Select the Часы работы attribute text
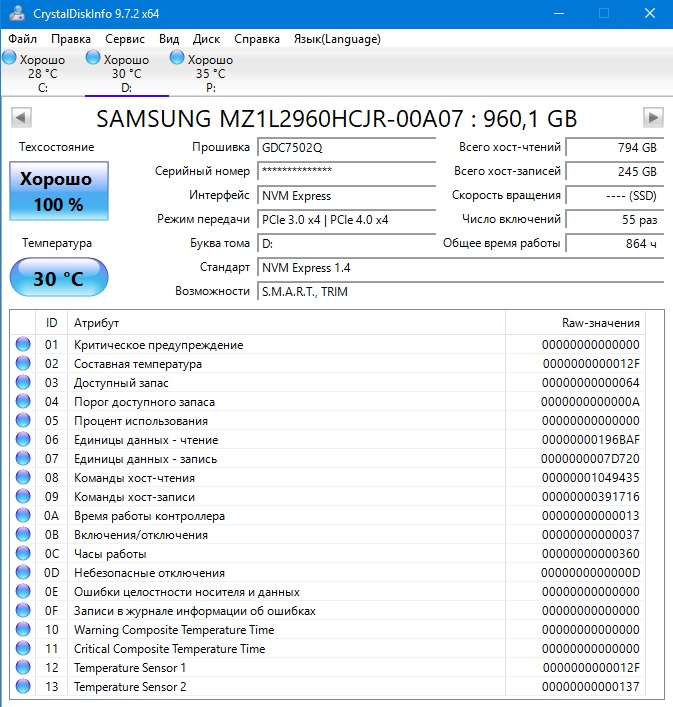 110,554
